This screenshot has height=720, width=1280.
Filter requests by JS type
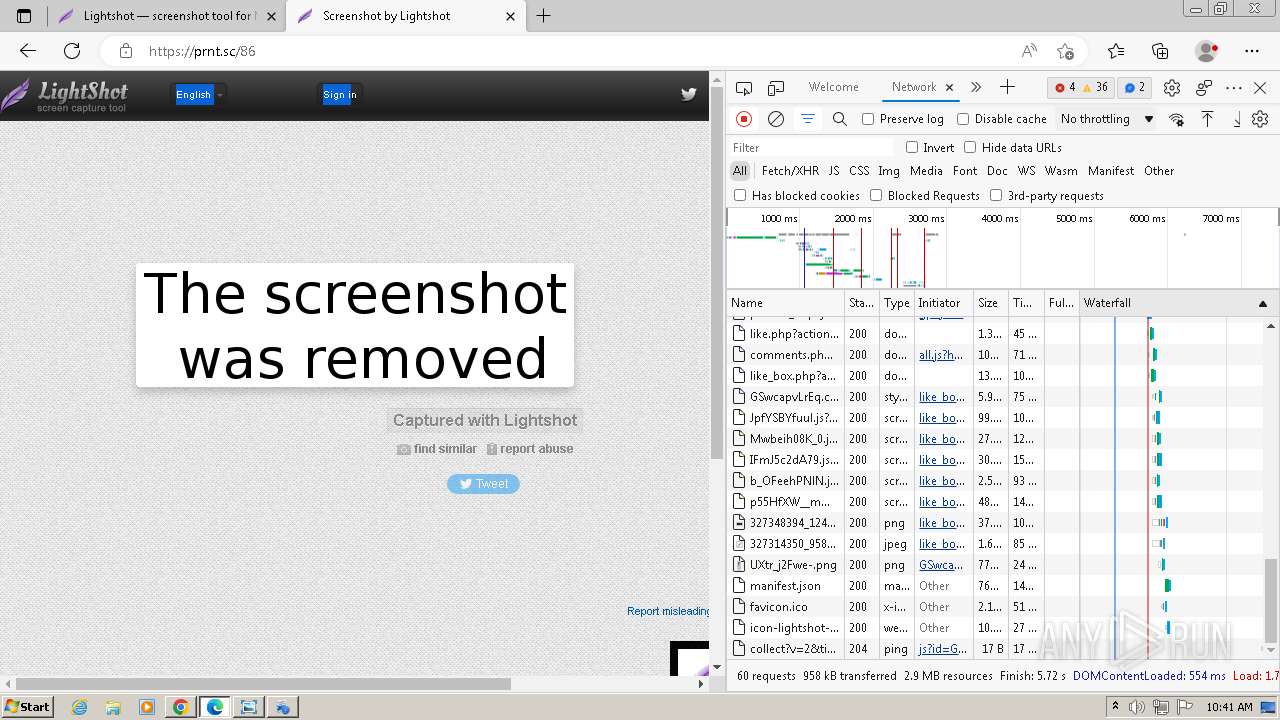(x=834, y=171)
